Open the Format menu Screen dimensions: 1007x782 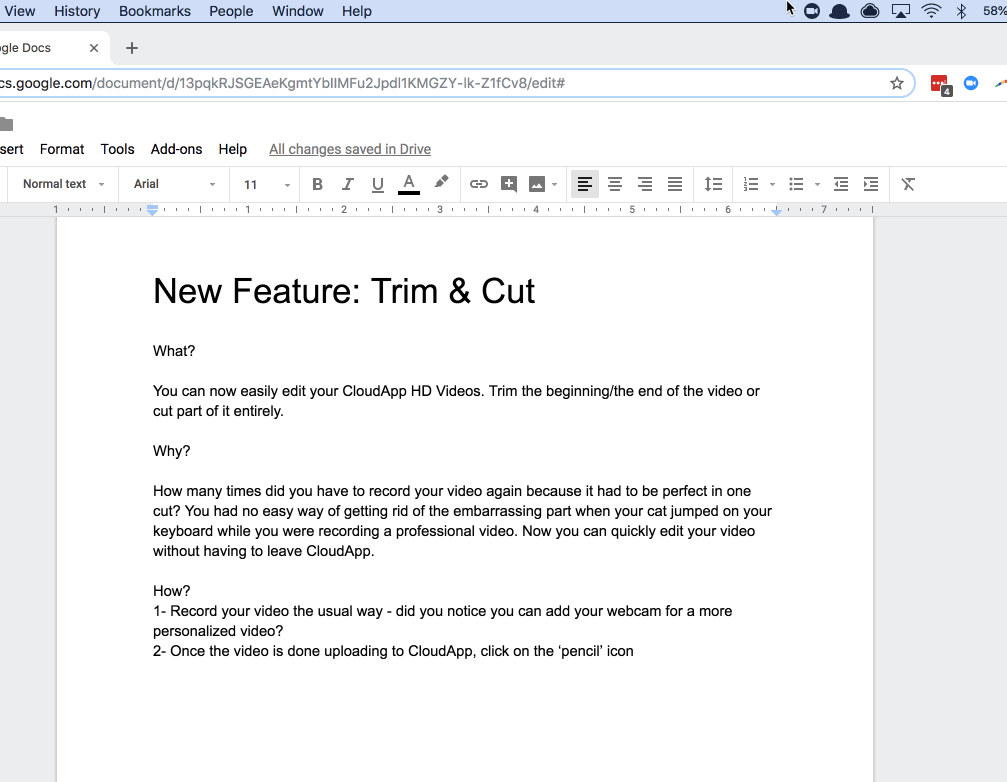(62, 149)
